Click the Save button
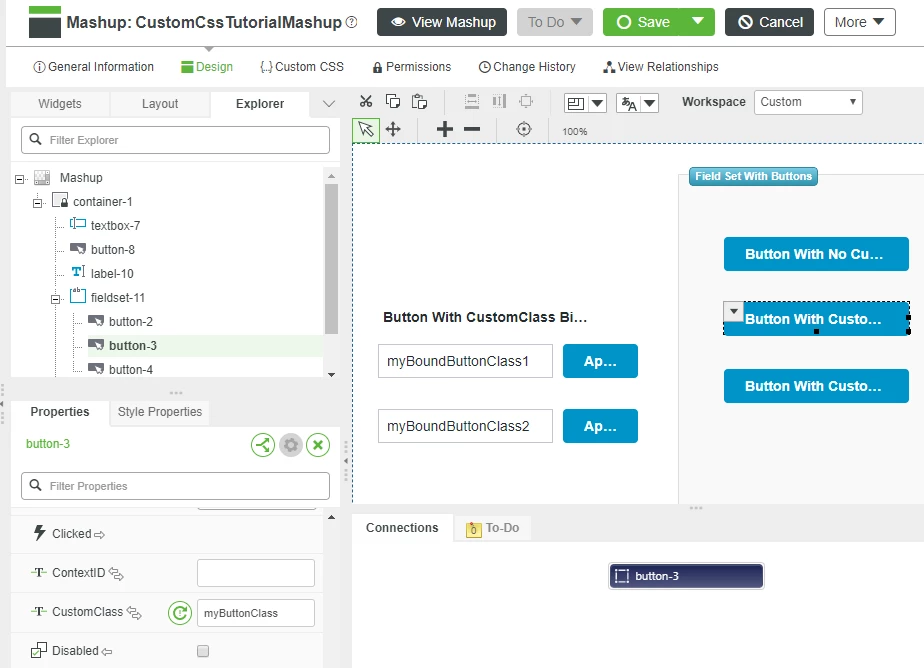The width and height of the screenshot is (924, 668). 643,22
